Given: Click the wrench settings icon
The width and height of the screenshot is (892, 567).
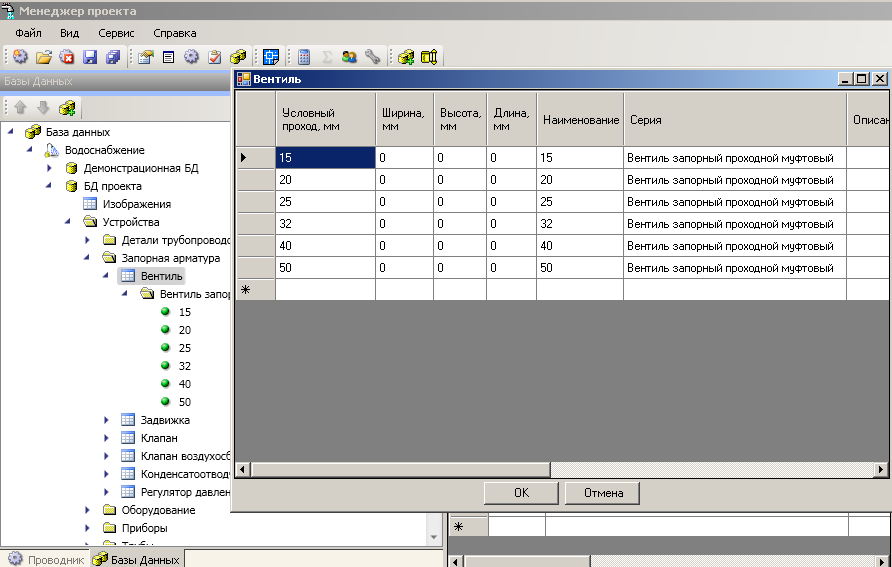Looking at the screenshot, I should 372,57.
